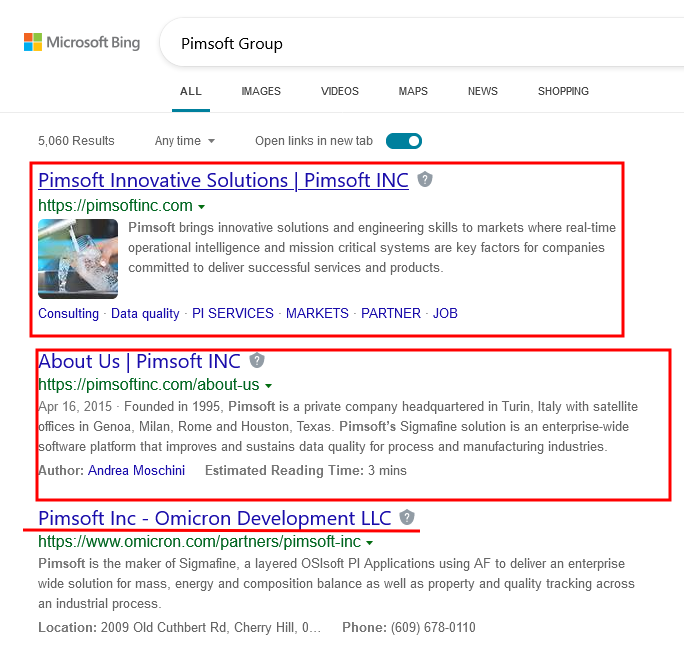Open Pimsoft Innovative Solutions | Pimsoft INC result
The image size is (684, 659).
pyautogui.click(x=223, y=181)
